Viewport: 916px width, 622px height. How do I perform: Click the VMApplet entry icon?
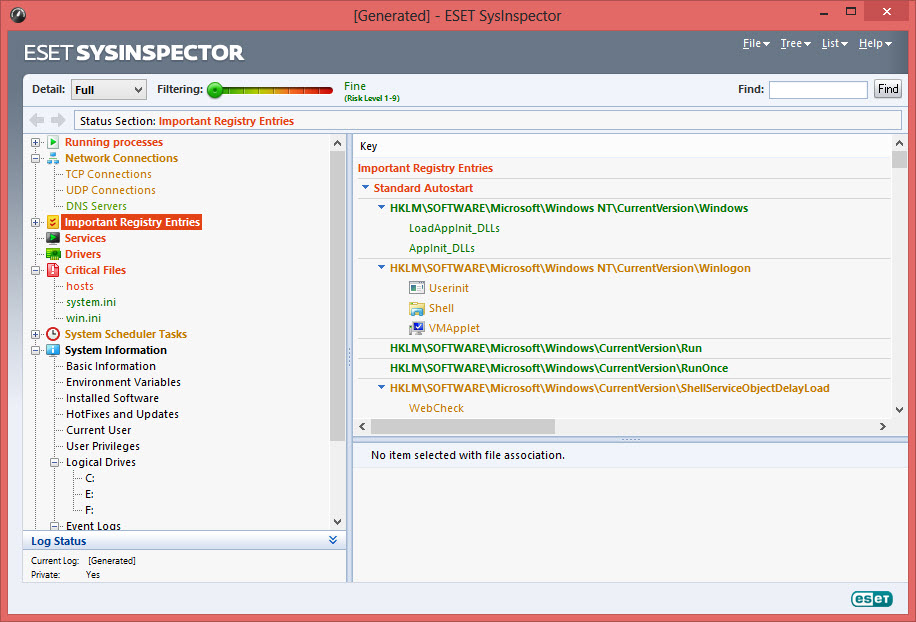coord(417,328)
